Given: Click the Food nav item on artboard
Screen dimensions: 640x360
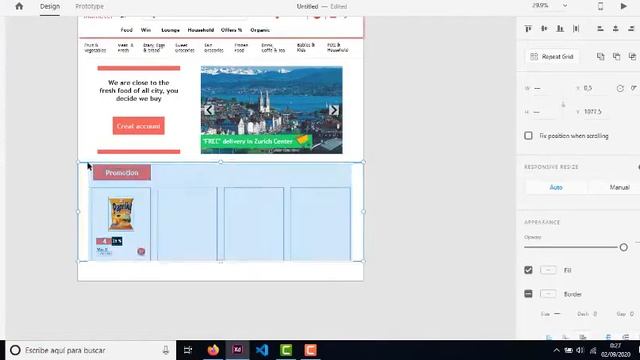Looking at the screenshot, I should click(x=127, y=30).
